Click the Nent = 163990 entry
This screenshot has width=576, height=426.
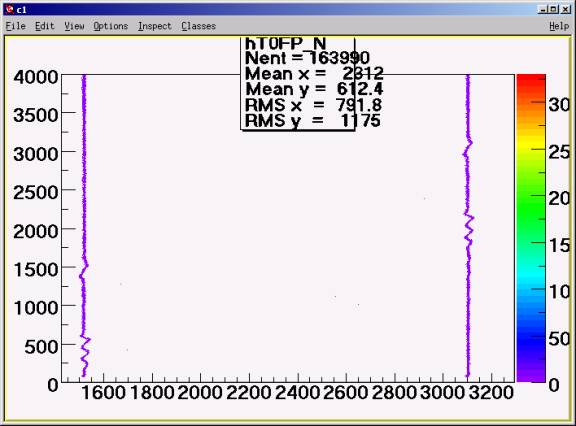[307, 58]
